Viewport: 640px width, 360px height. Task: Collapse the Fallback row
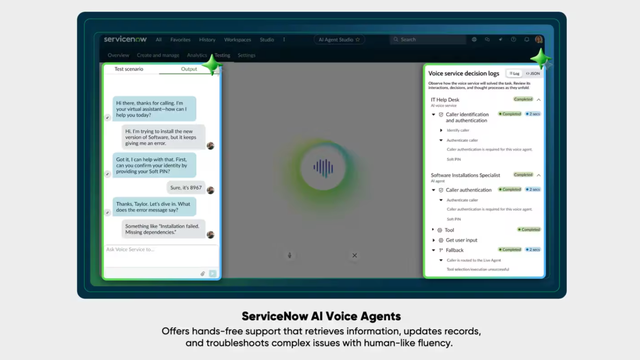[x=433, y=250]
